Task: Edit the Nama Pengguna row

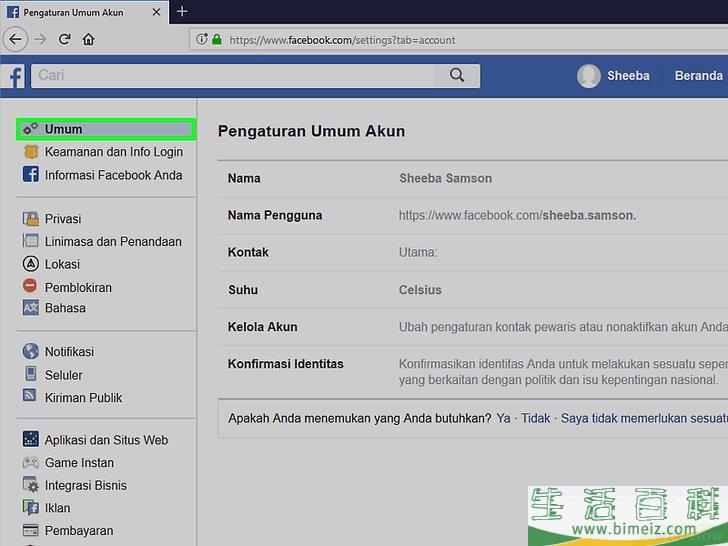Action: [473, 215]
